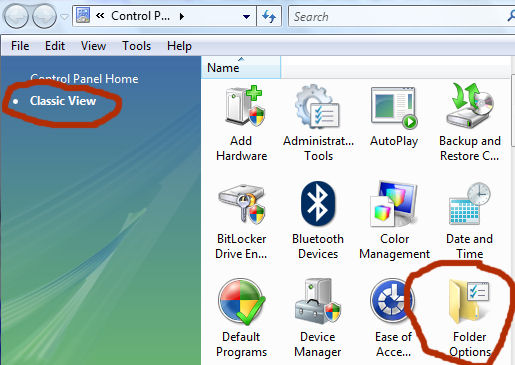This screenshot has height=365, width=515.
Task: Open Date and Time settings
Action: click(470, 221)
